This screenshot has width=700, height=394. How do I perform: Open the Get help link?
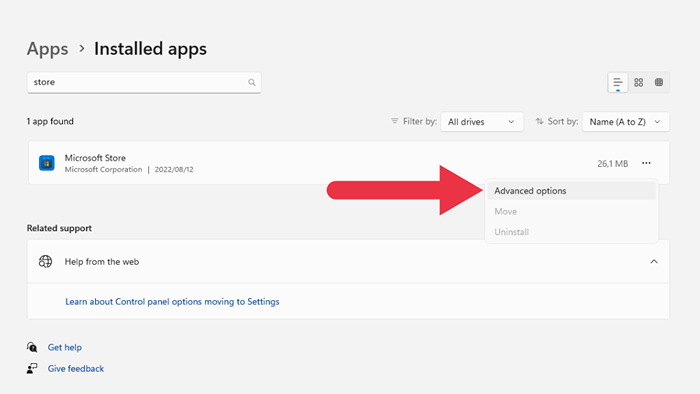pyautogui.click(x=65, y=347)
